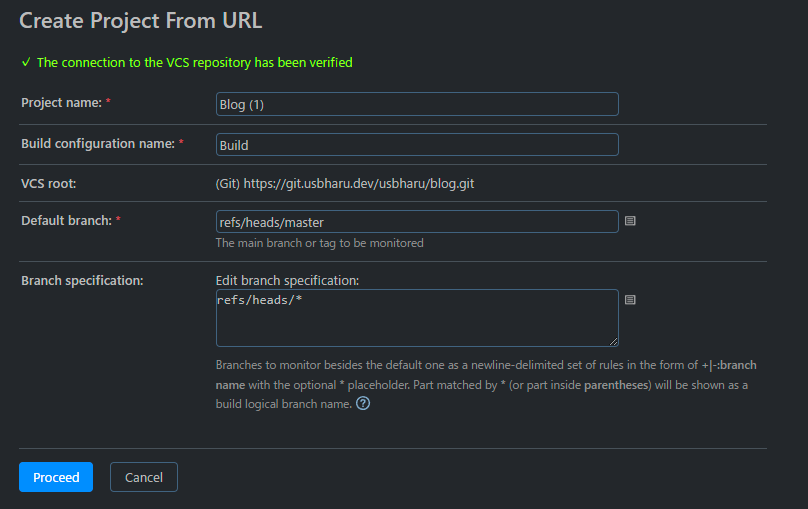This screenshot has width=808, height=509.
Task: Click the "Build configuration name:" label
Action: 97,144
